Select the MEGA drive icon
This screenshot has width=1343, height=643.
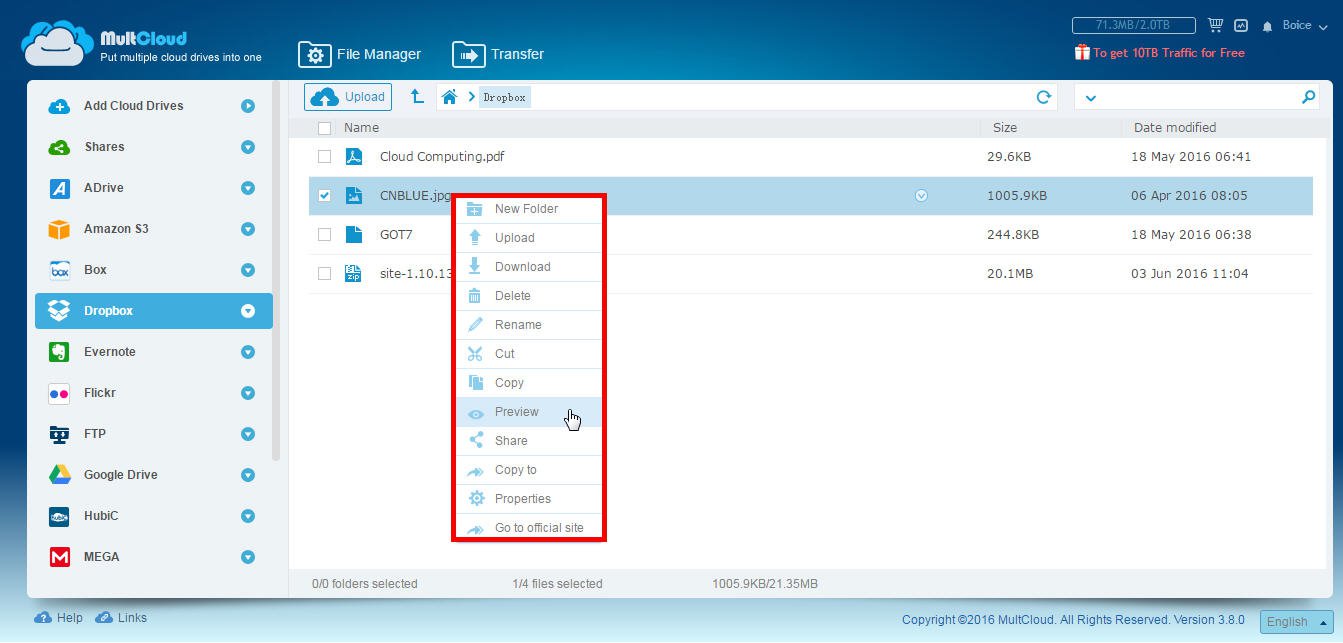59,557
